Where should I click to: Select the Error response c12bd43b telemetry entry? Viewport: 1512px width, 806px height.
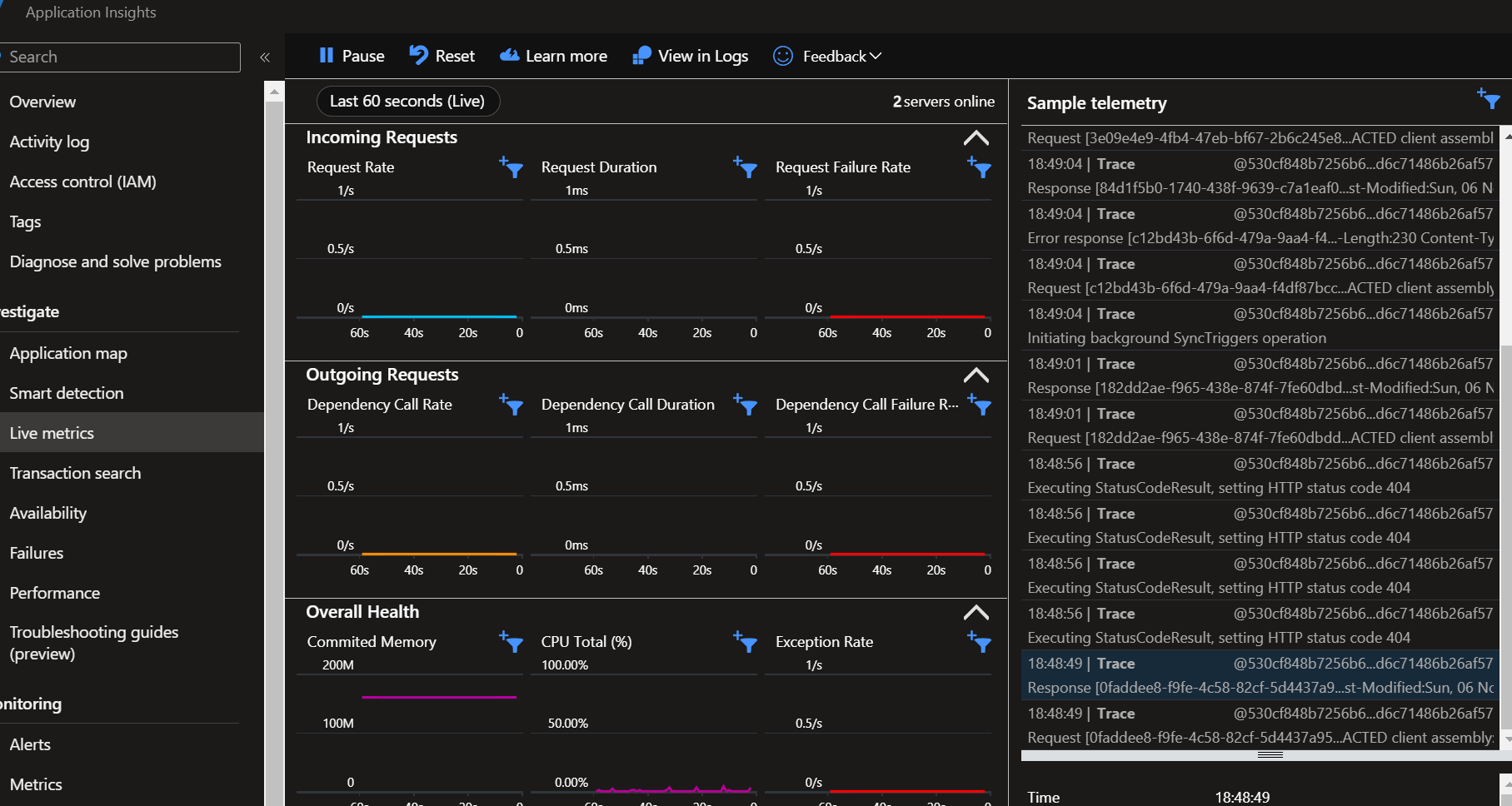[x=1260, y=226]
